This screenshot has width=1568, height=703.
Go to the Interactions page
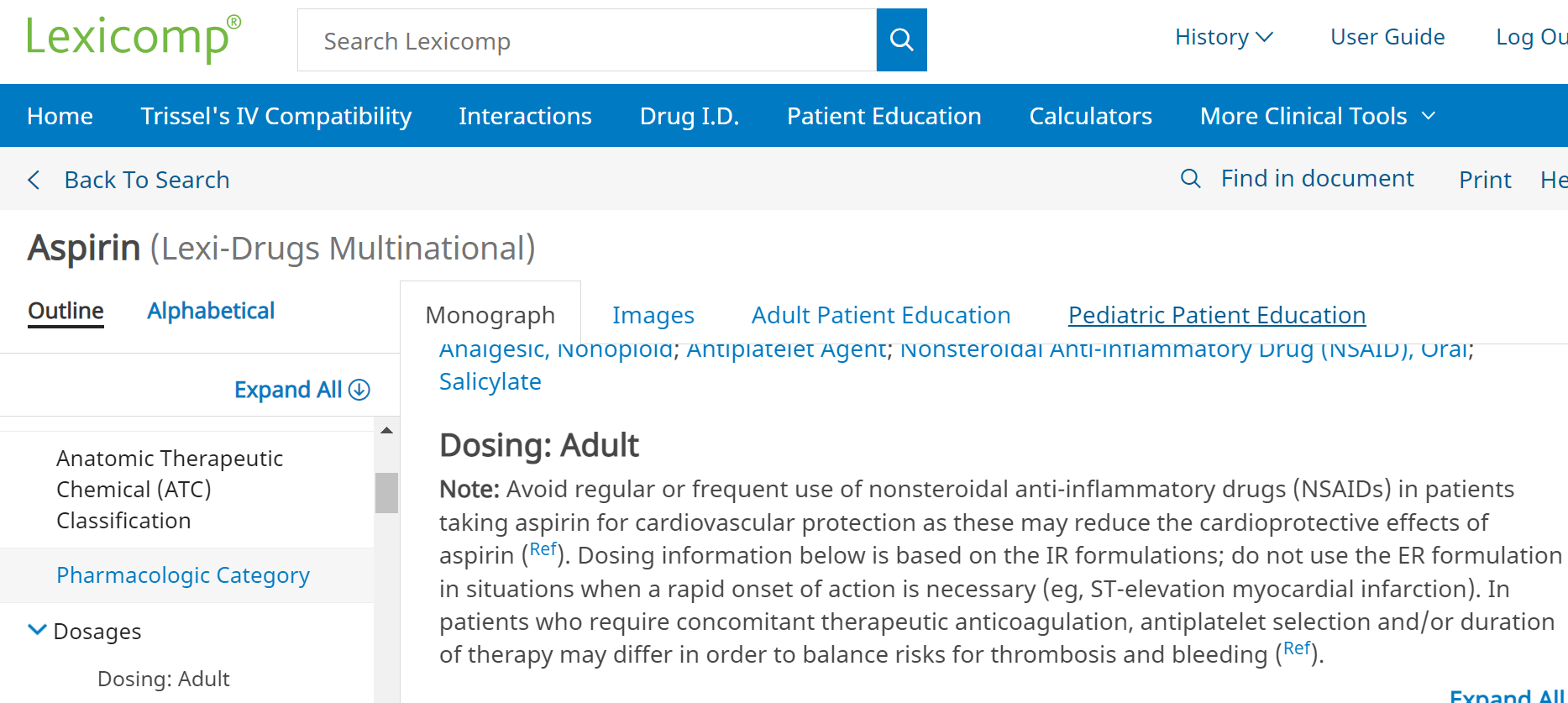click(525, 116)
